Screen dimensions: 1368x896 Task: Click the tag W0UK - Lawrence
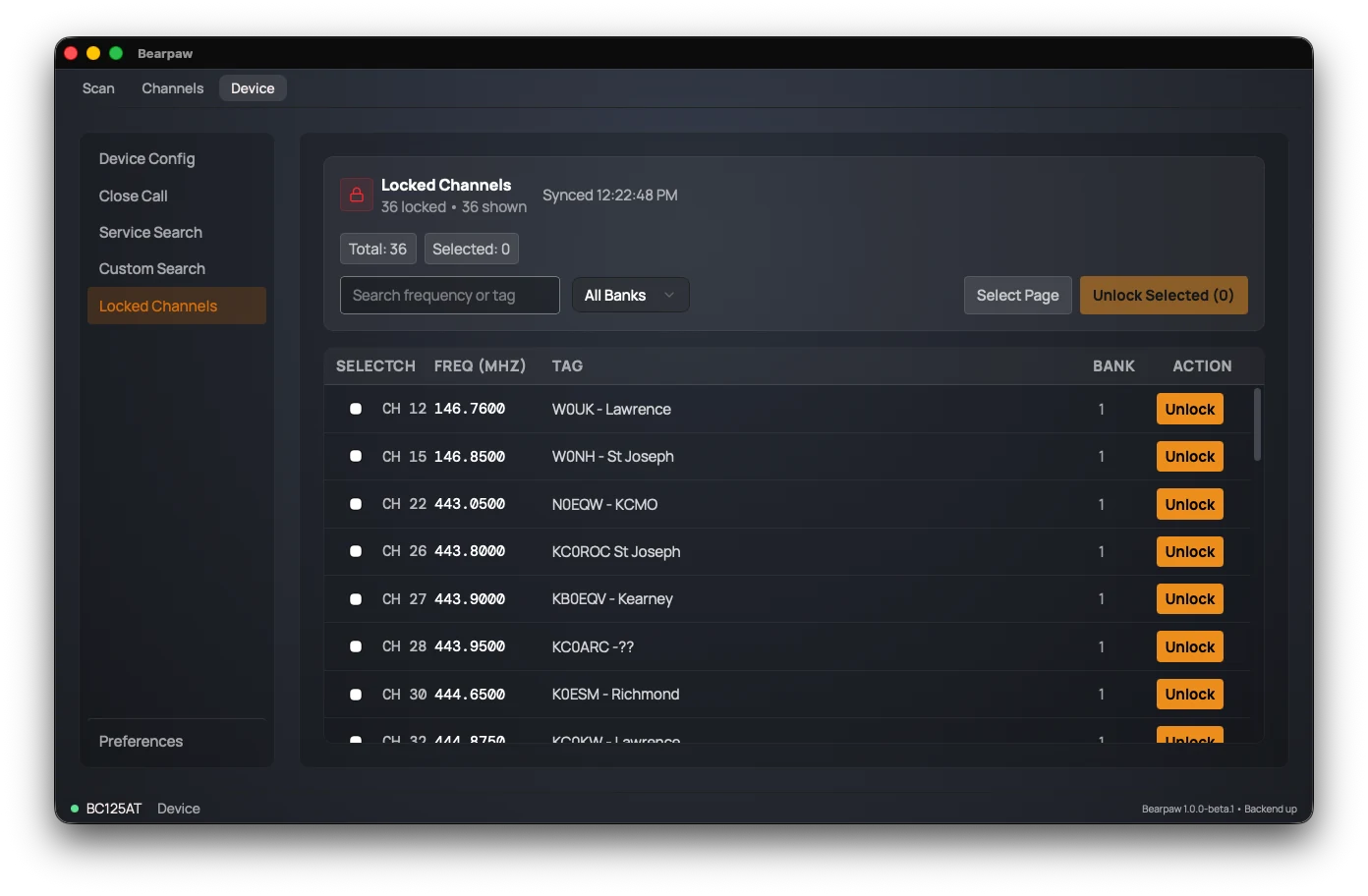pyautogui.click(x=611, y=409)
